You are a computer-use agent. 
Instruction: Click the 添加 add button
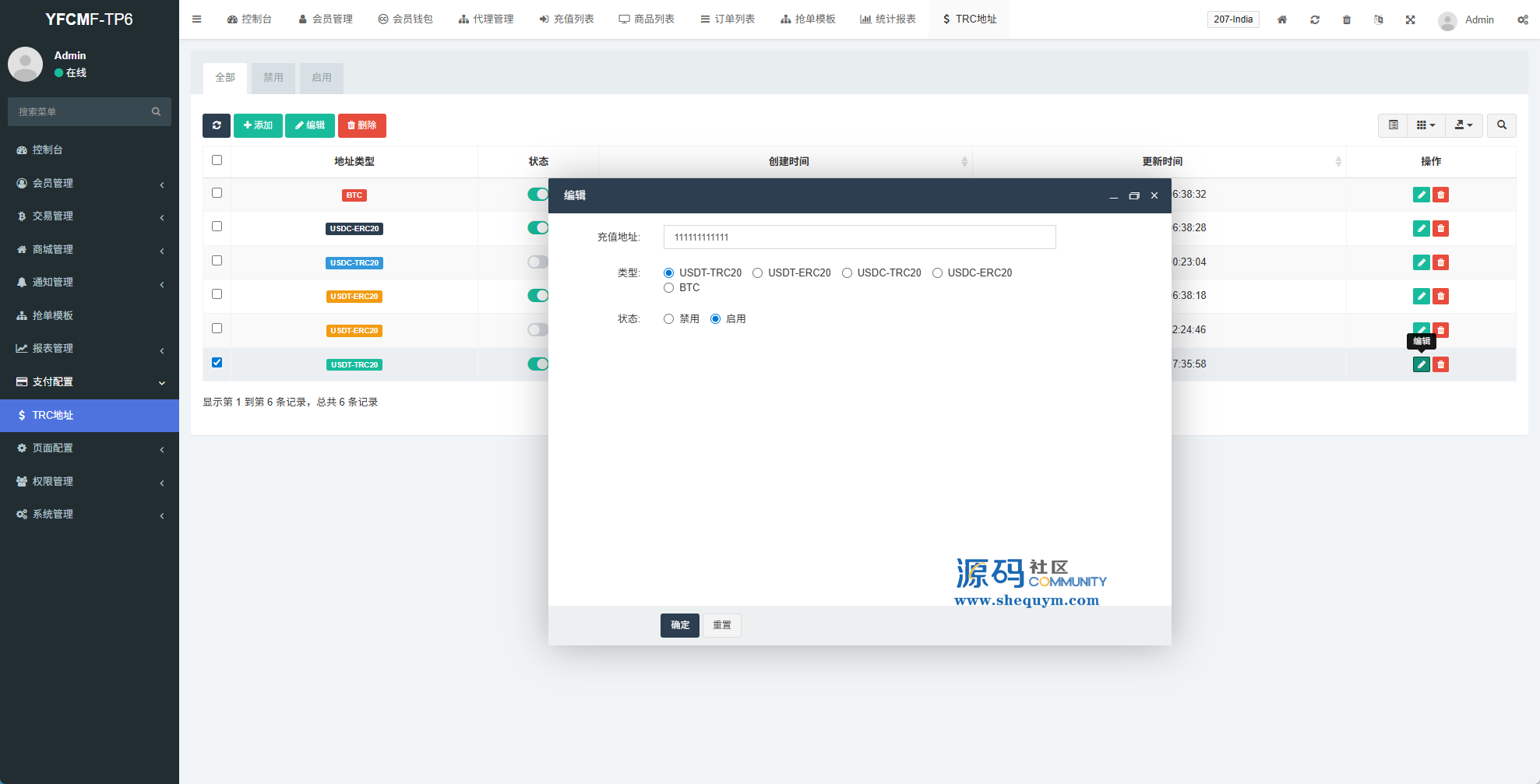pyautogui.click(x=258, y=125)
